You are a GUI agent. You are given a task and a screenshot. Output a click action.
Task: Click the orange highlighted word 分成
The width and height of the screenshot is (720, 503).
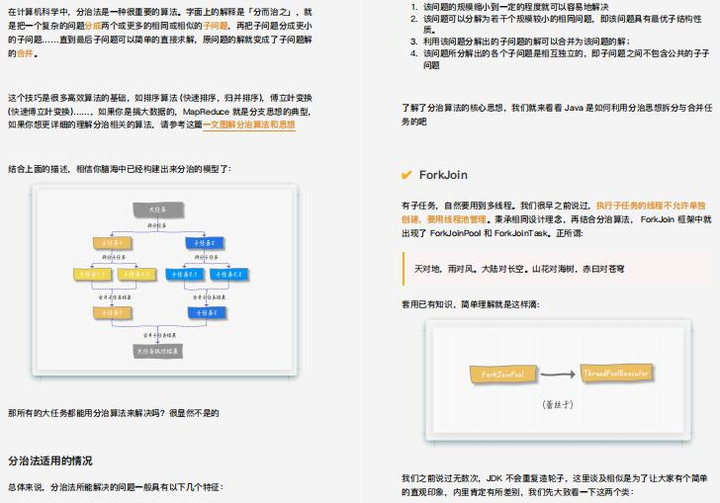[x=92, y=26]
